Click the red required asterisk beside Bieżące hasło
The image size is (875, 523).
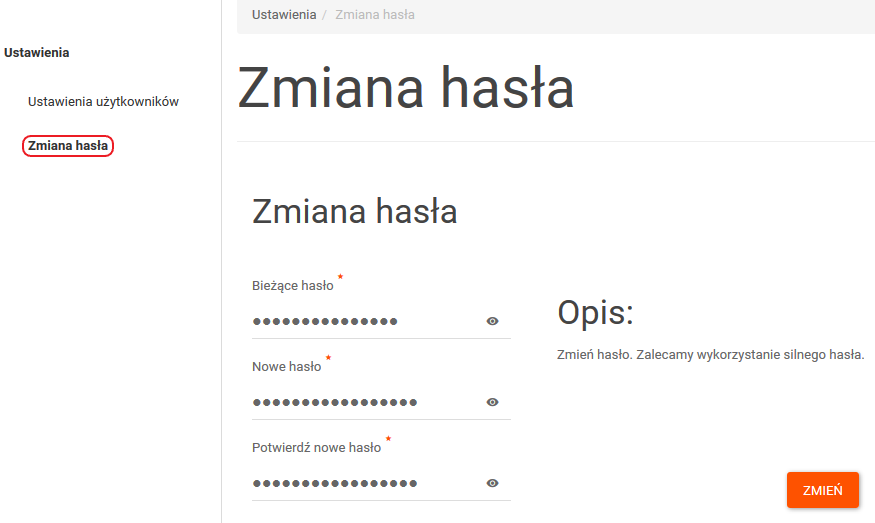click(340, 276)
